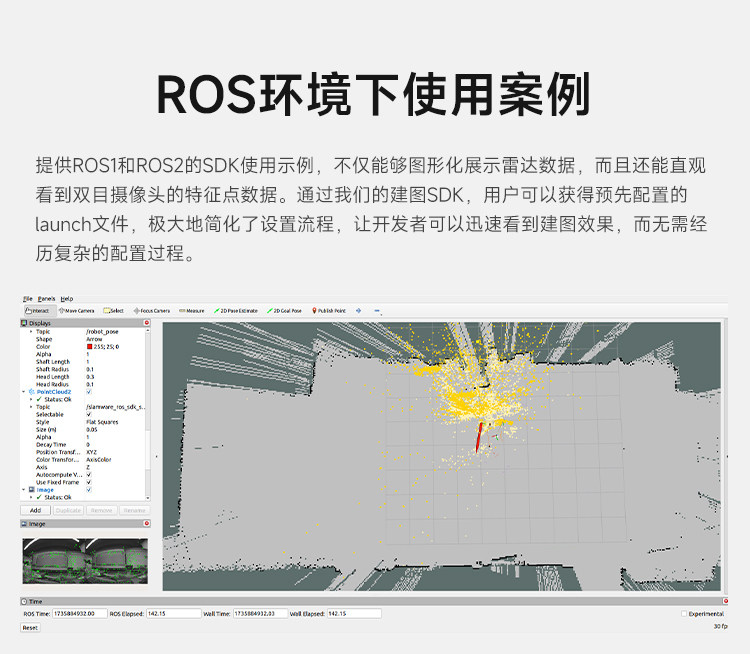Uncheck the Selectable option checkbox

tap(88, 414)
